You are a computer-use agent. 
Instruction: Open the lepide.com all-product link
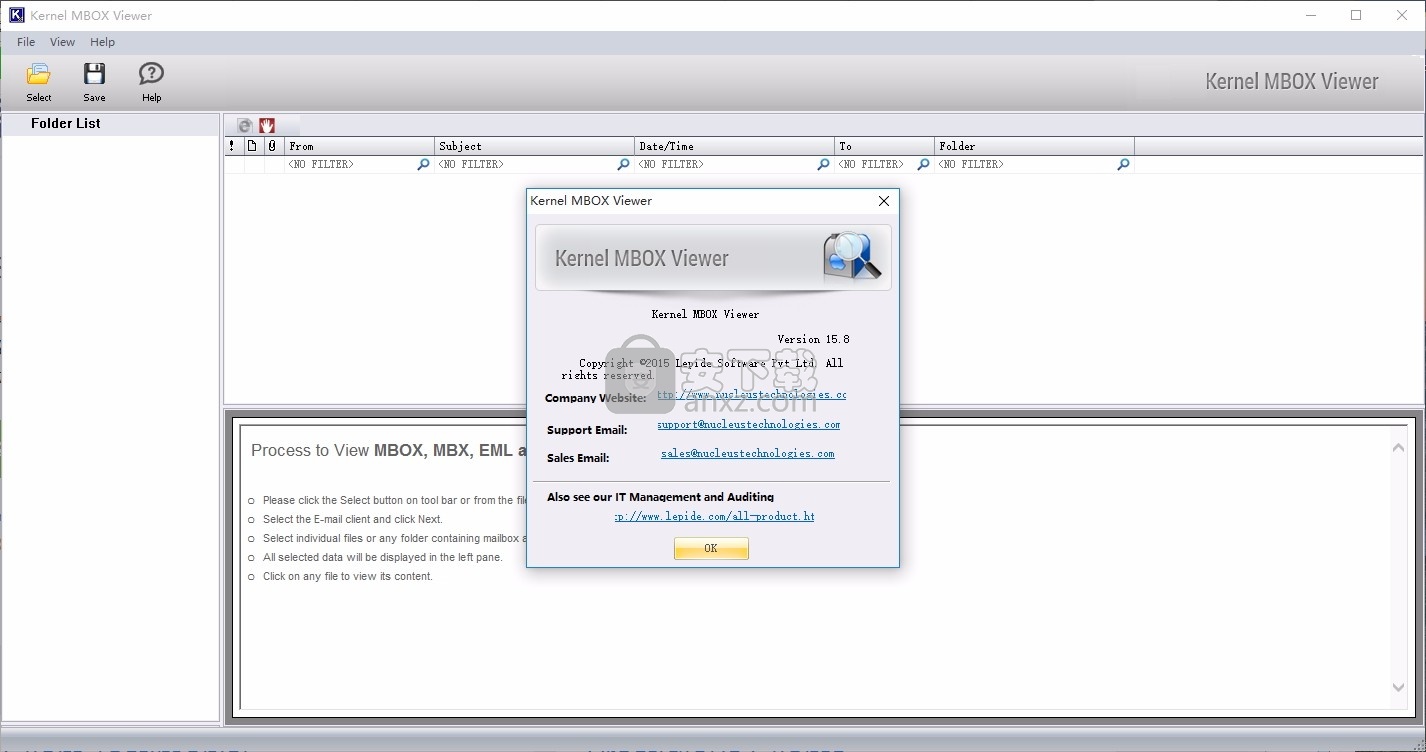tap(714, 517)
